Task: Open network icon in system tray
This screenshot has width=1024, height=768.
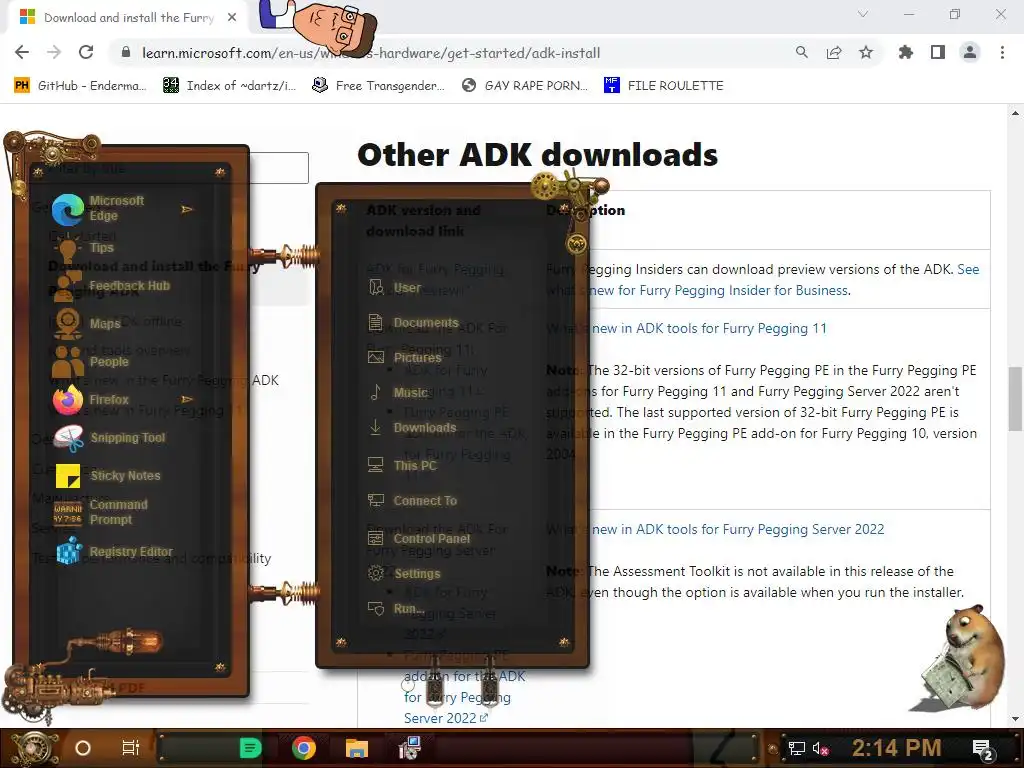Action: pyautogui.click(x=797, y=748)
